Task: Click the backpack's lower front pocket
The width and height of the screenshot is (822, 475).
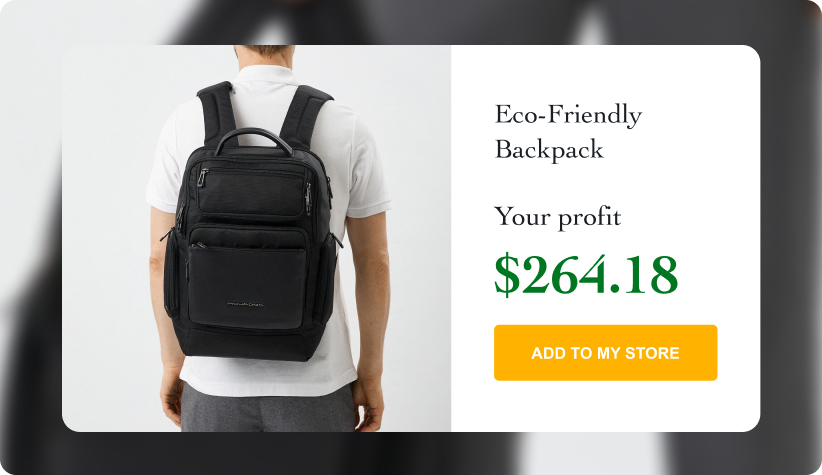Action: [247, 285]
